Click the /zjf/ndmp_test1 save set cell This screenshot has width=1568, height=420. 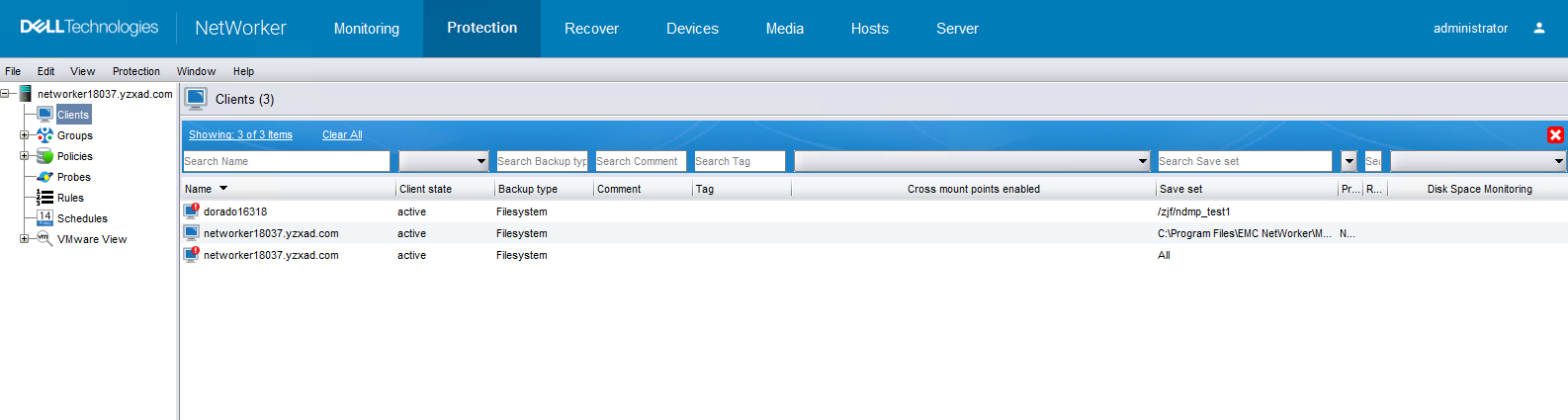point(1194,211)
